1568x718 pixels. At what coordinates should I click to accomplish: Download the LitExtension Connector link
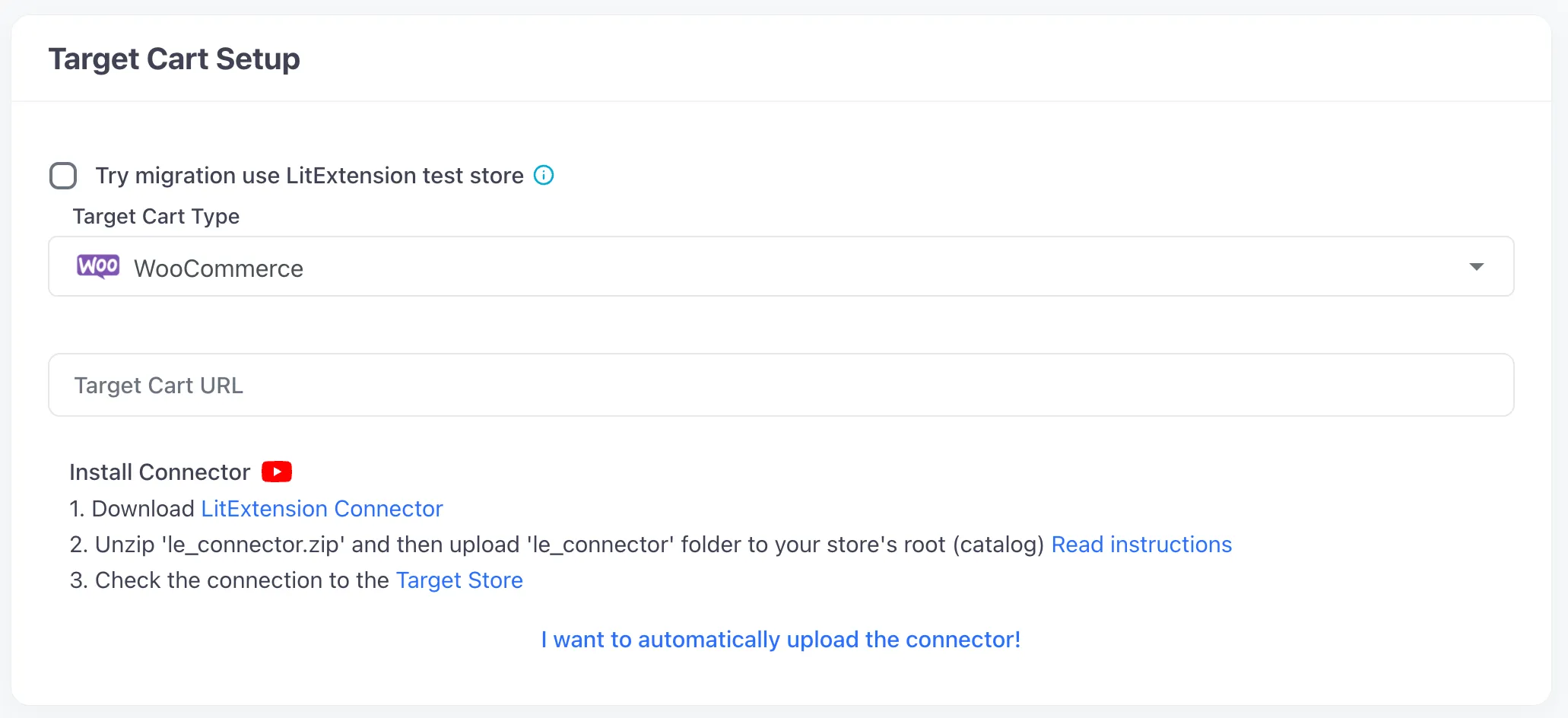coord(322,508)
